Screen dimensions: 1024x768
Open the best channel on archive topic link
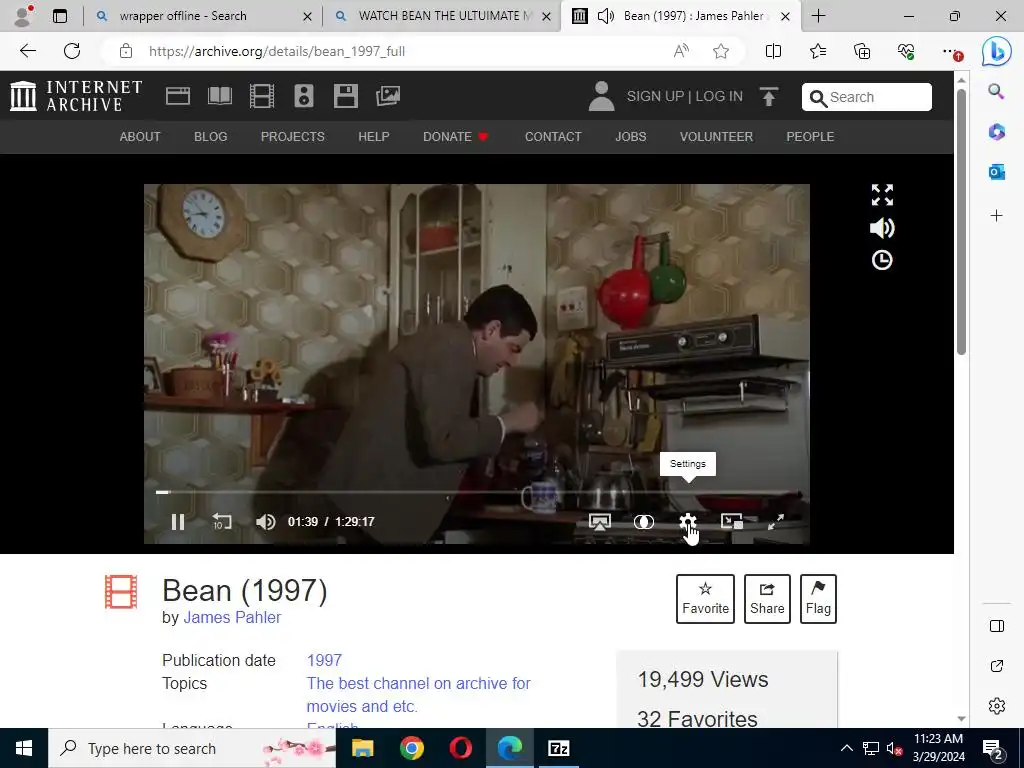click(419, 695)
